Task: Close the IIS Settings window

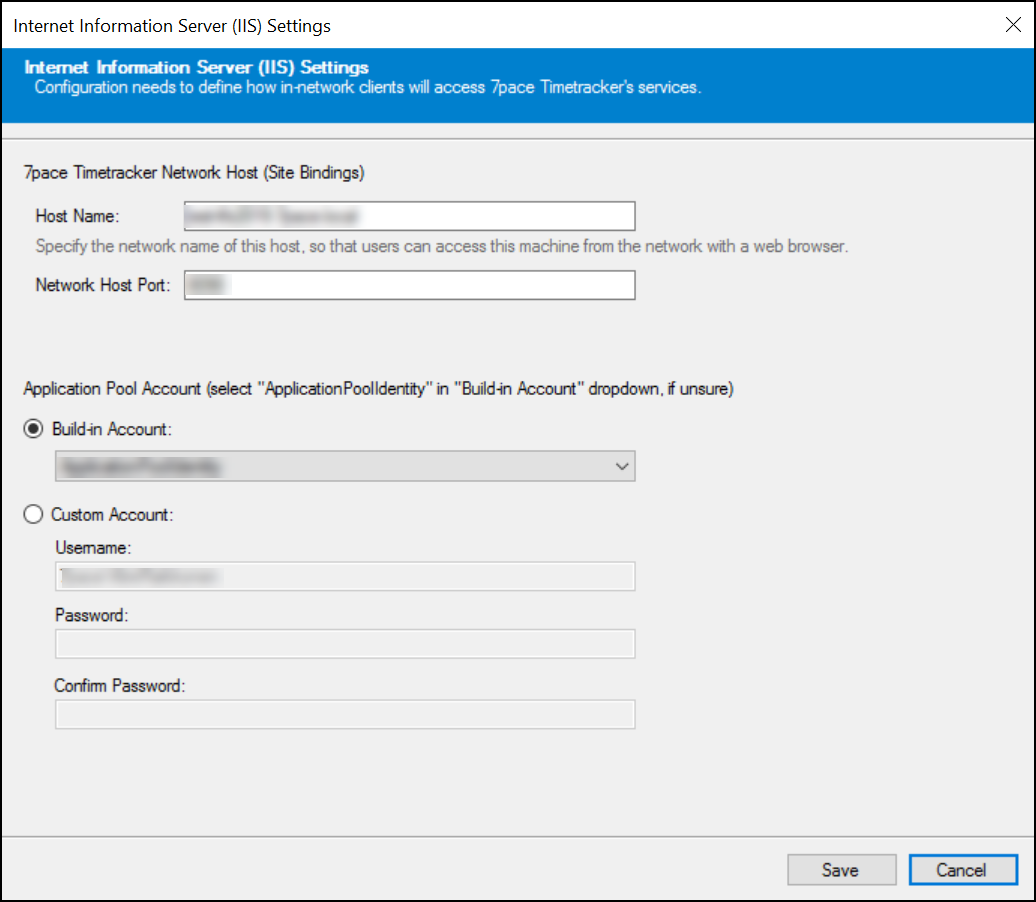Action: click(1013, 25)
